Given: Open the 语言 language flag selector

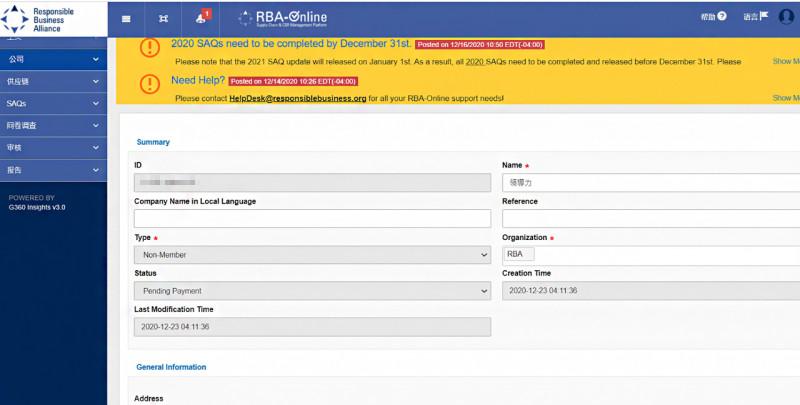Looking at the screenshot, I should (756, 17).
